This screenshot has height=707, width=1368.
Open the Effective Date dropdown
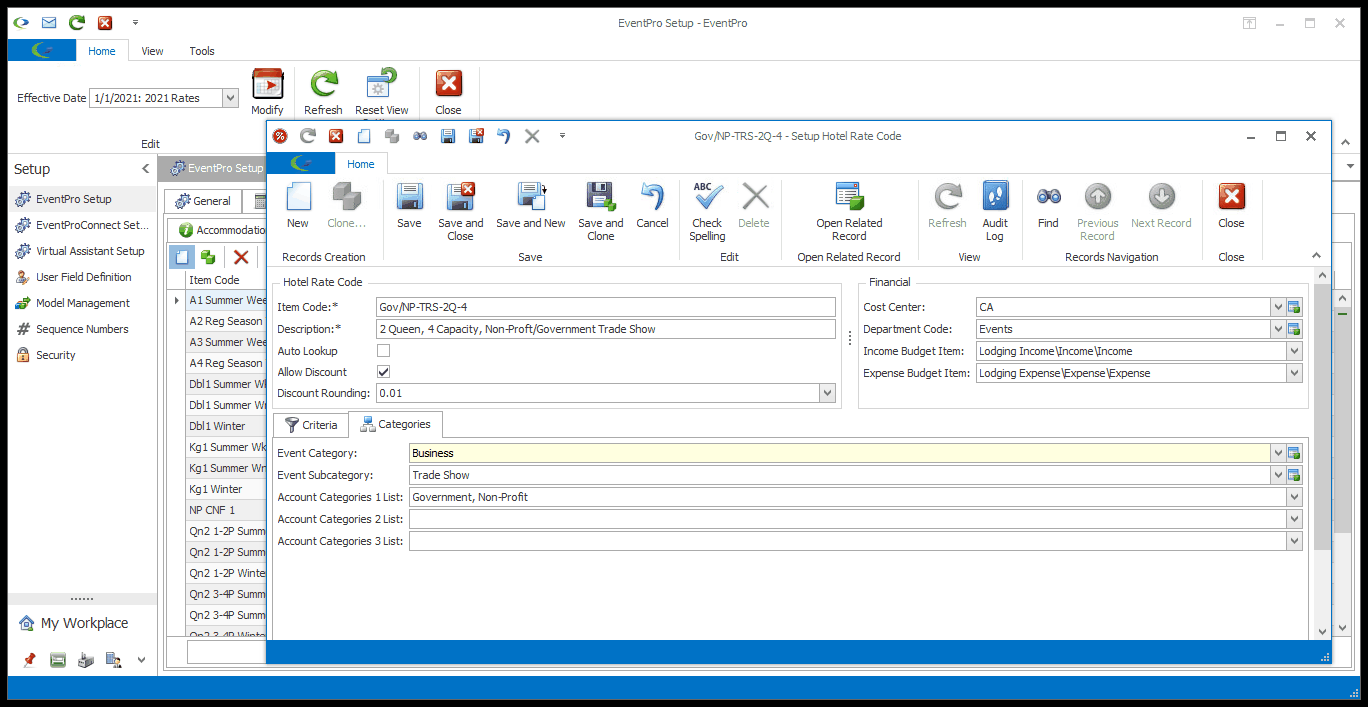[x=230, y=98]
